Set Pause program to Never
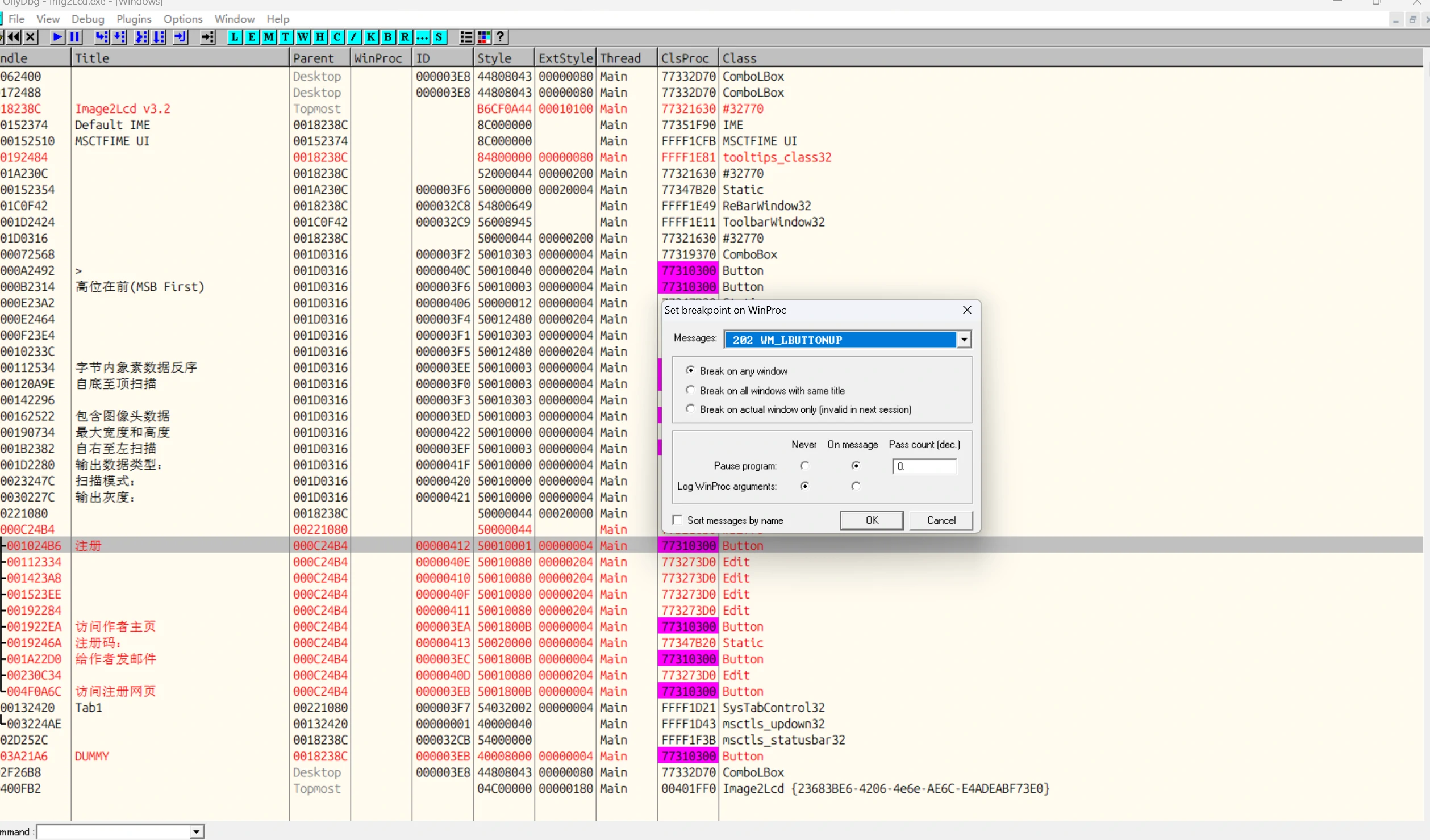1430x840 pixels. pos(804,466)
